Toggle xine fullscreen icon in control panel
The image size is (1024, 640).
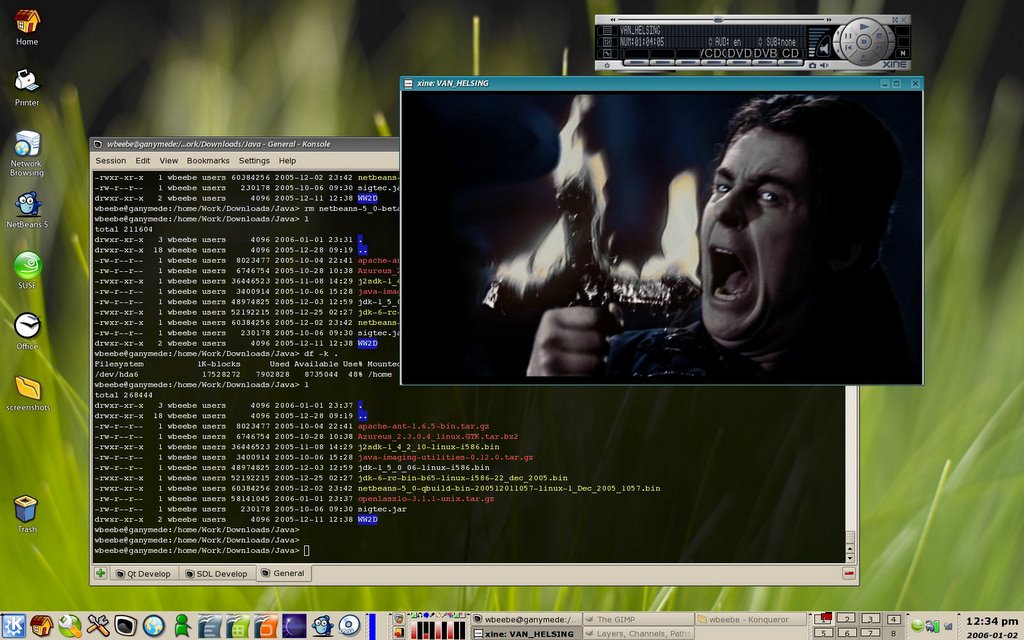click(895, 20)
